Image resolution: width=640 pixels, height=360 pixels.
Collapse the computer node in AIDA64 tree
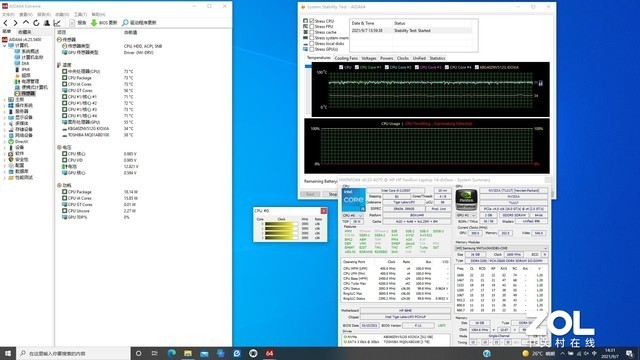4,45
